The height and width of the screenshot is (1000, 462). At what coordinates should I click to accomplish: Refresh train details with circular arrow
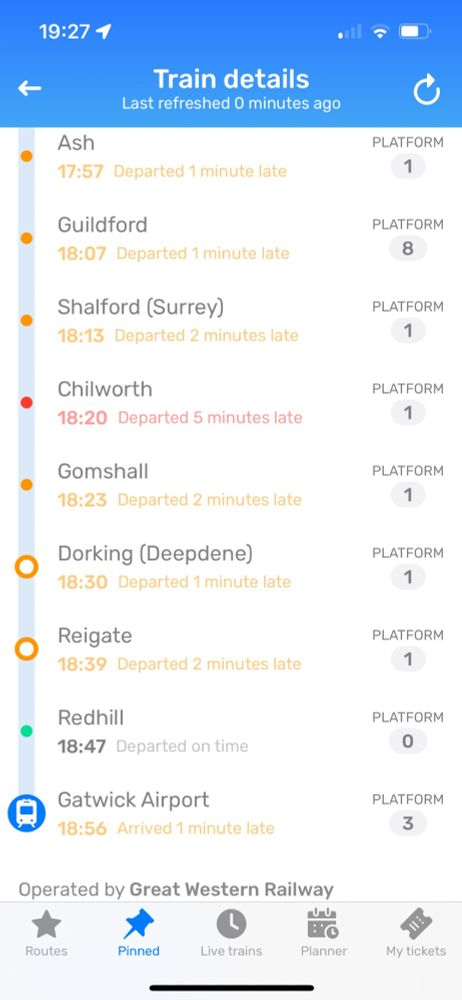coord(426,89)
